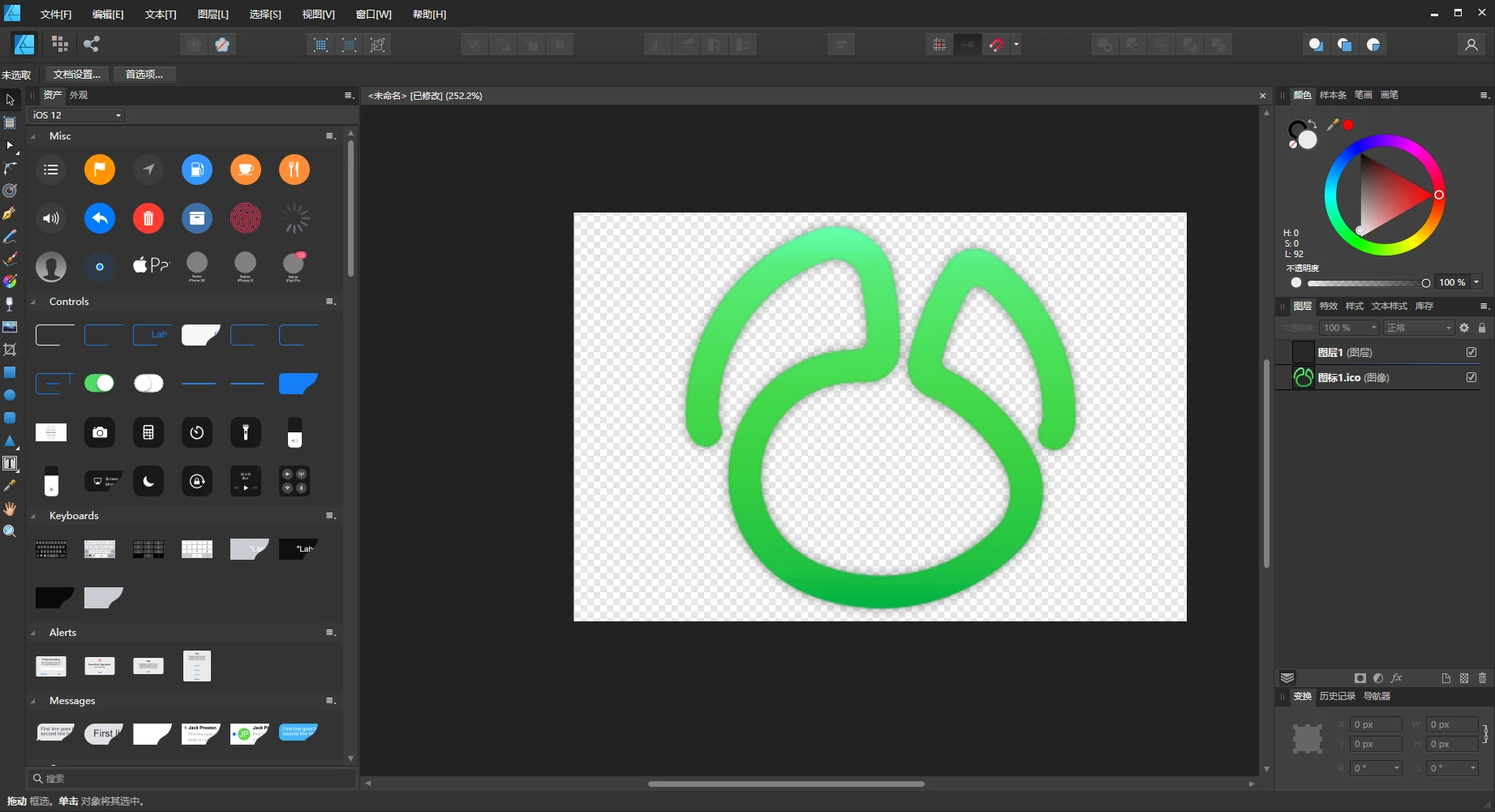The width and height of the screenshot is (1495, 812).
Task: Click the green toggle switch asset
Action: pyautogui.click(x=100, y=383)
